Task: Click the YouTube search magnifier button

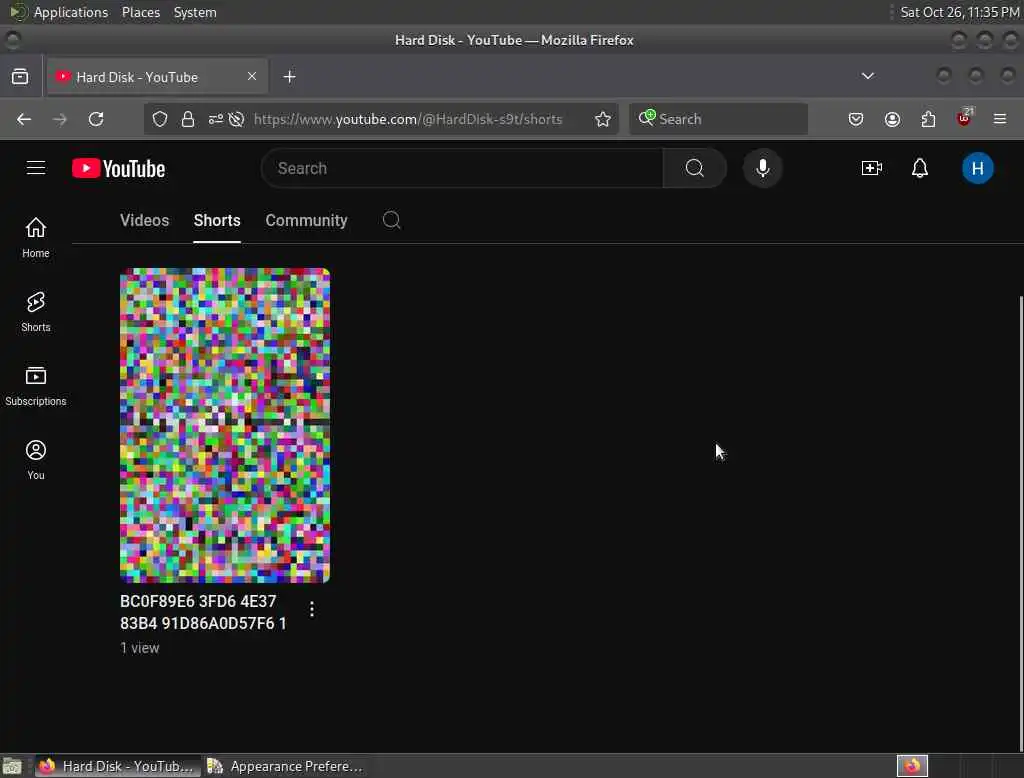Action: (694, 169)
